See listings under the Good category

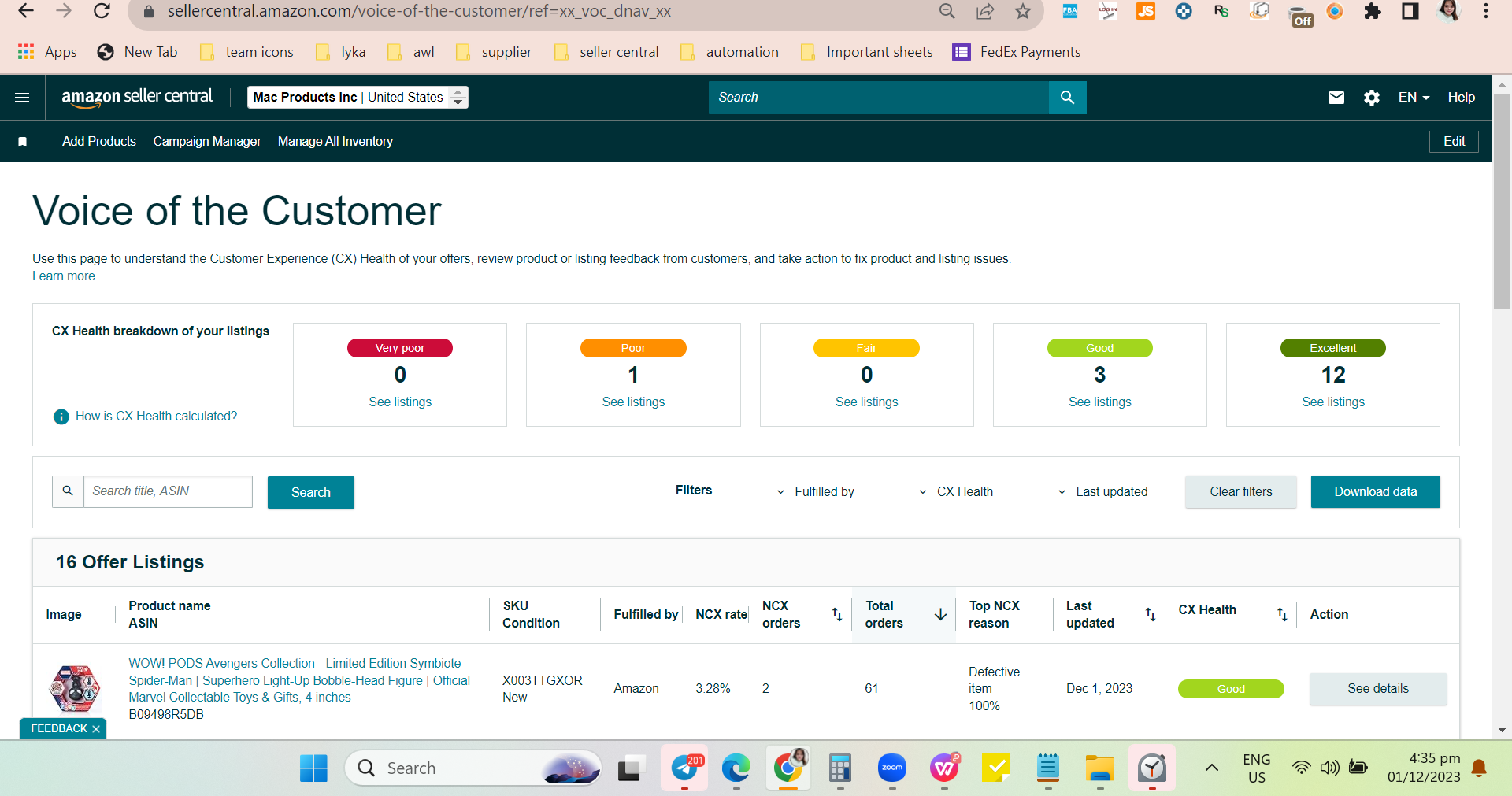click(x=1100, y=402)
